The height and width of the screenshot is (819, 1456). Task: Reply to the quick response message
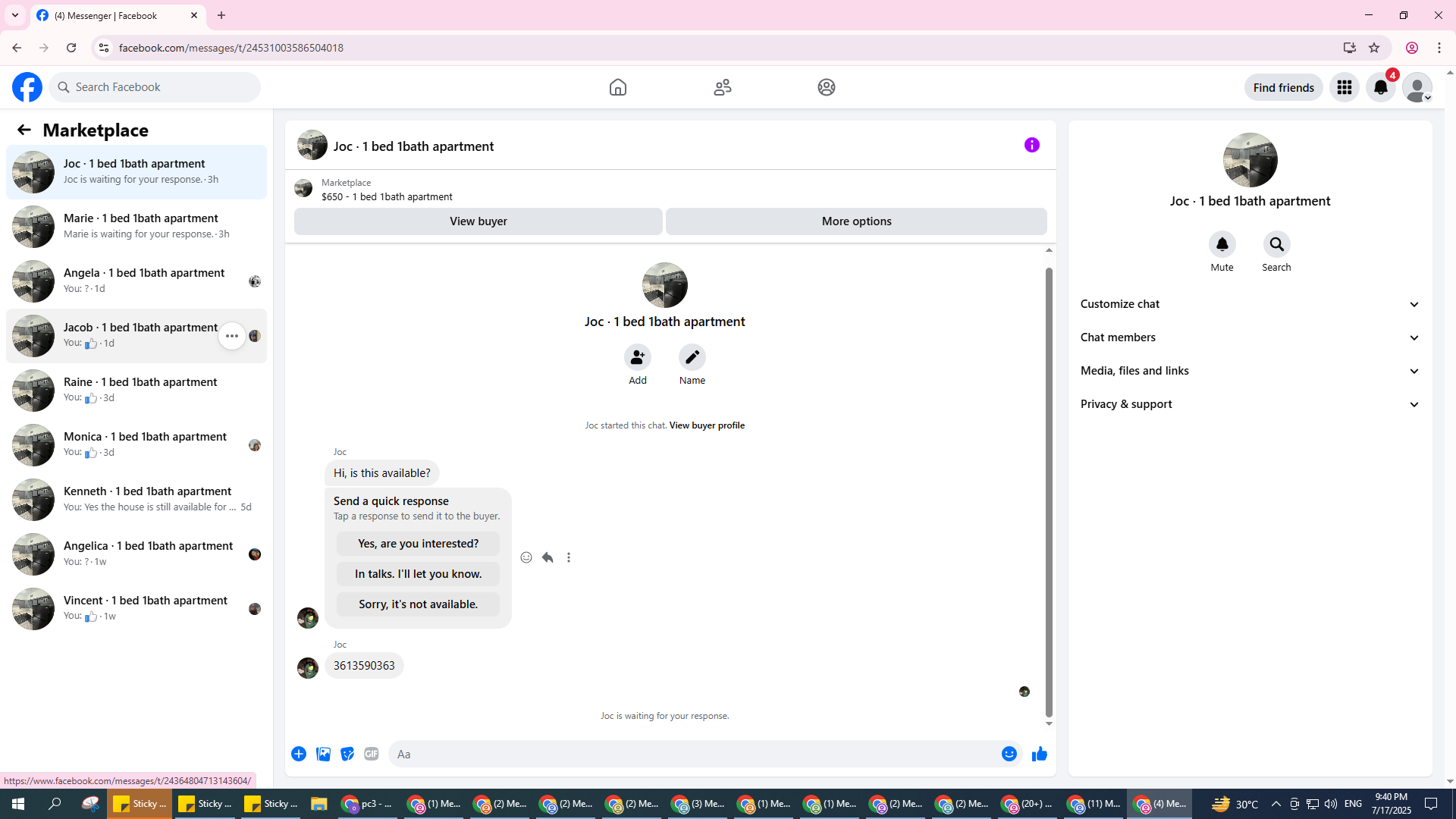tap(548, 557)
